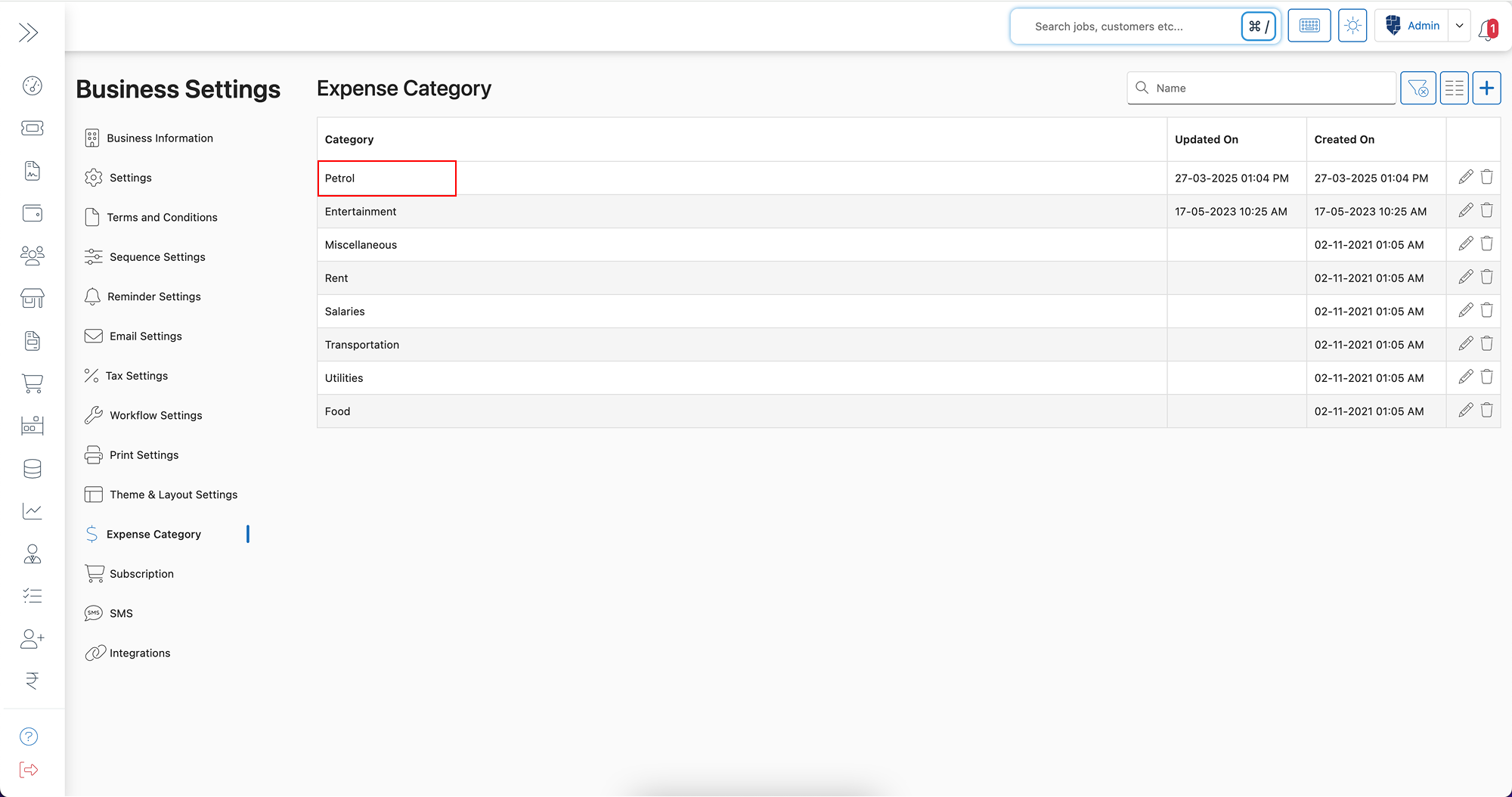
Task: Delete the Food category
Action: (1486, 410)
